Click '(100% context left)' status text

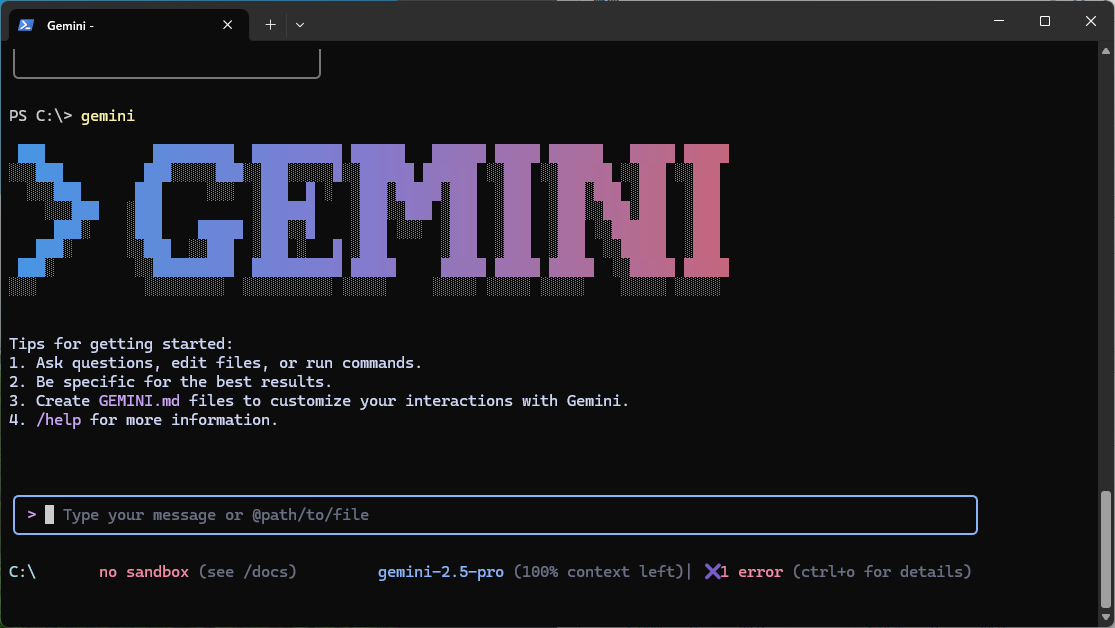(x=599, y=572)
